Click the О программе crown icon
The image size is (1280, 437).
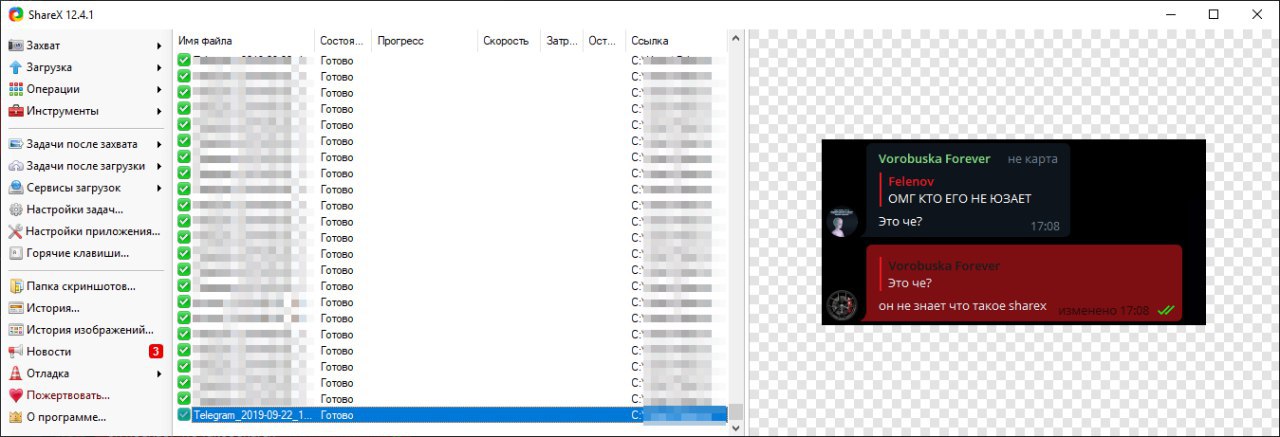16,417
